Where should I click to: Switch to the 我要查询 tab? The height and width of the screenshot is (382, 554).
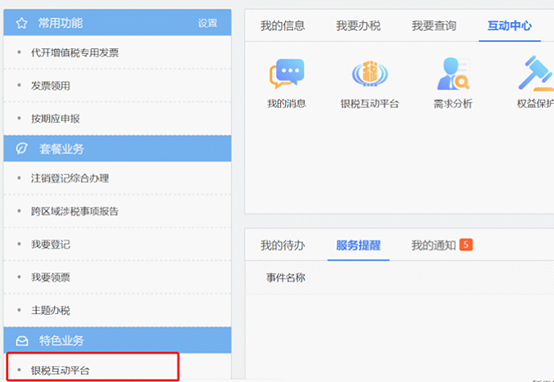point(434,26)
